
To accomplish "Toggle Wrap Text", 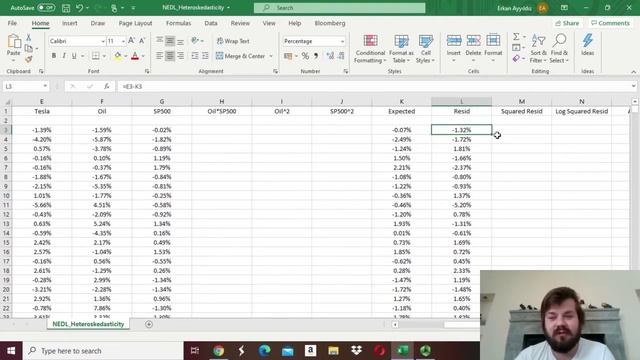I will (233, 41).
